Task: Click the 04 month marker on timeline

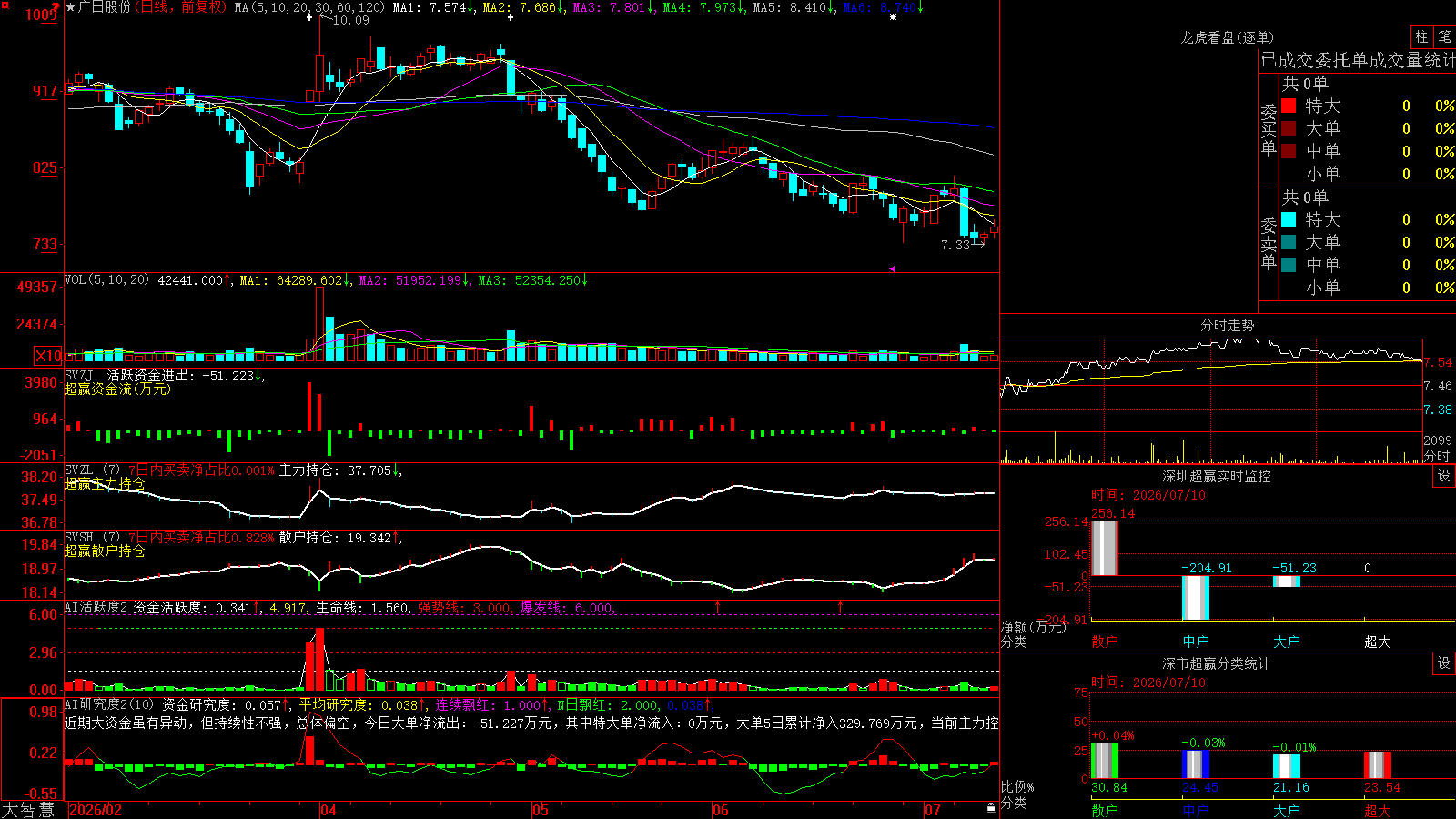Action: [x=328, y=810]
